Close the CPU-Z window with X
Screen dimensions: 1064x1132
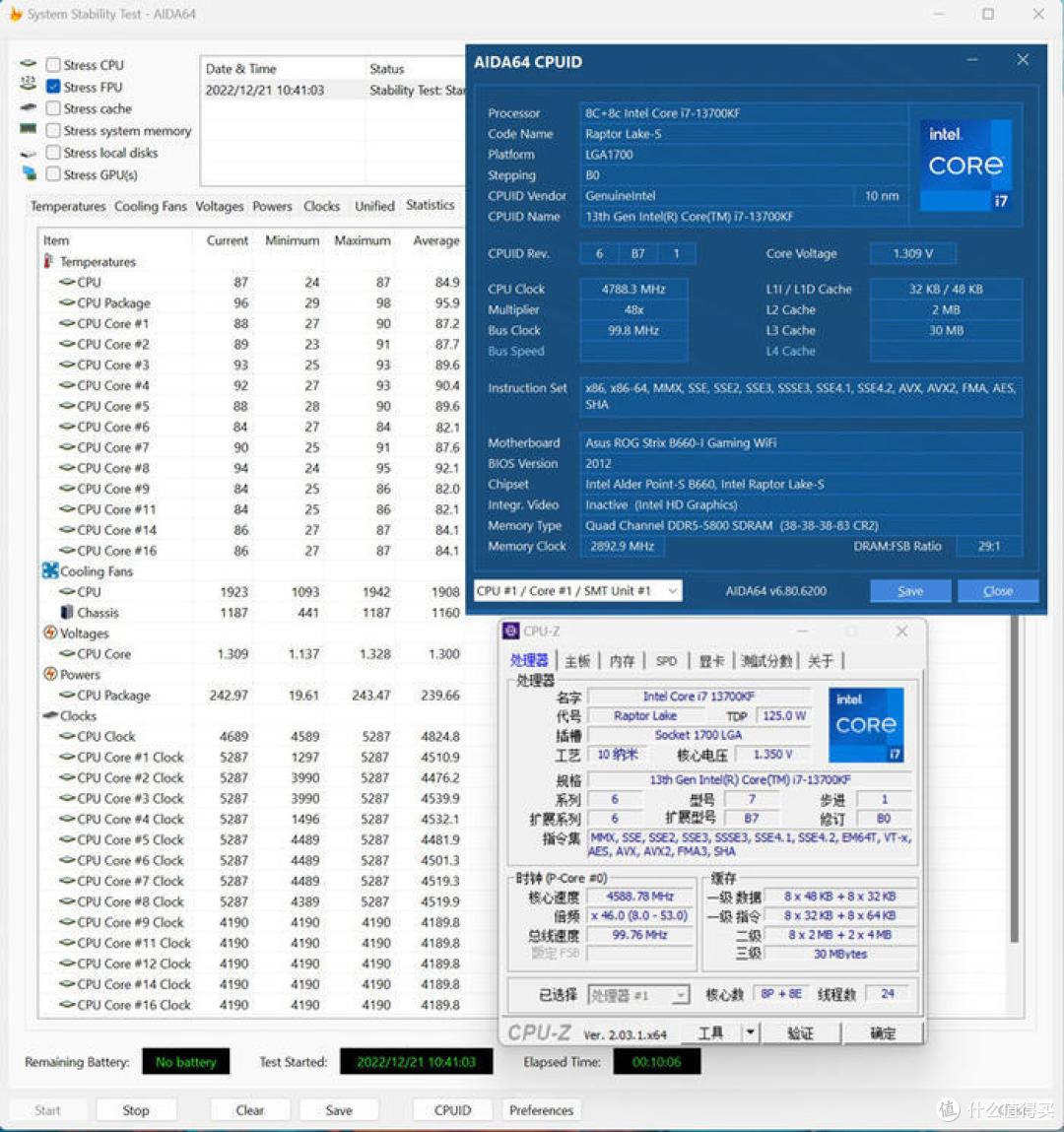coord(901,631)
